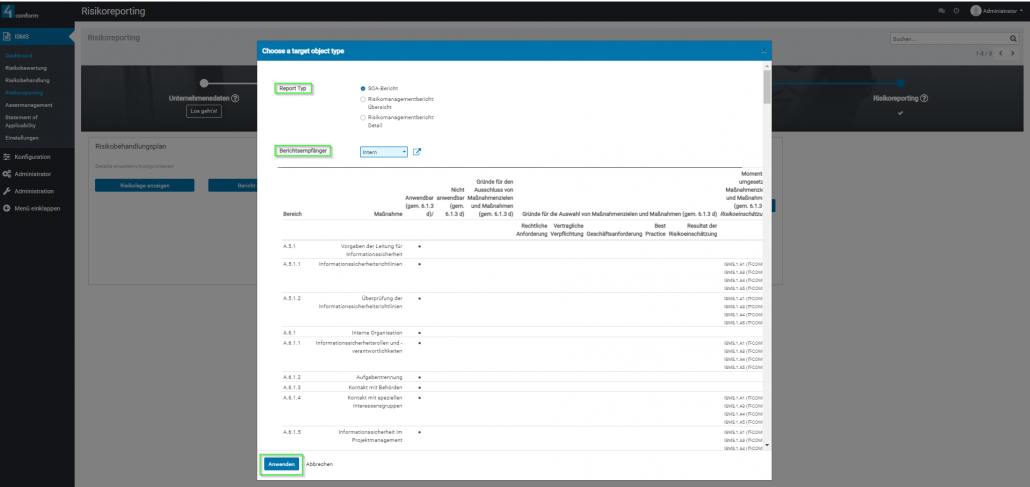Click the Abbrechen link
The height and width of the screenshot is (487, 1030).
[x=319, y=464]
